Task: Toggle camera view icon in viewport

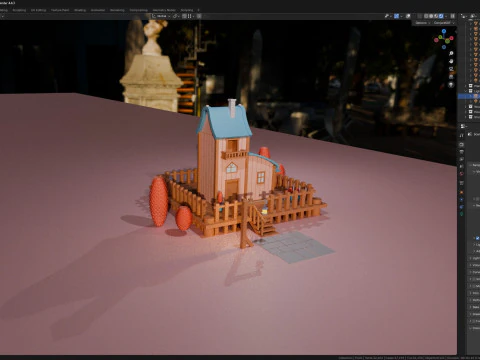Action: (451, 69)
